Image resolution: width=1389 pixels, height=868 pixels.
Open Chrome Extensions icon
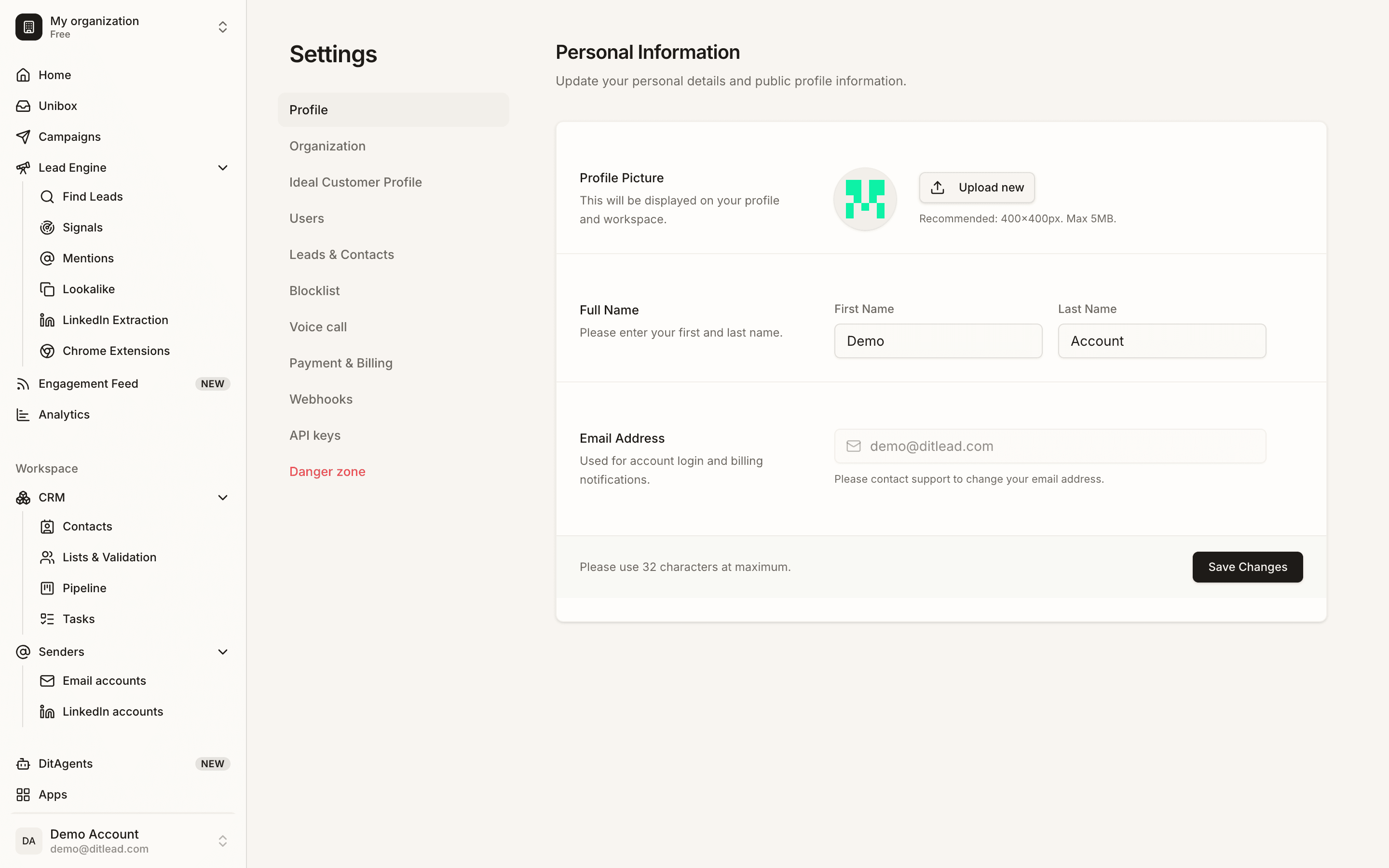tap(47, 352)
